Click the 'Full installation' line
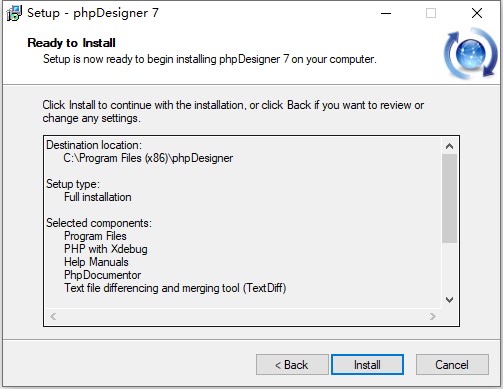The height and width of the screenshot is (389, 503). [x=98, y=197]
